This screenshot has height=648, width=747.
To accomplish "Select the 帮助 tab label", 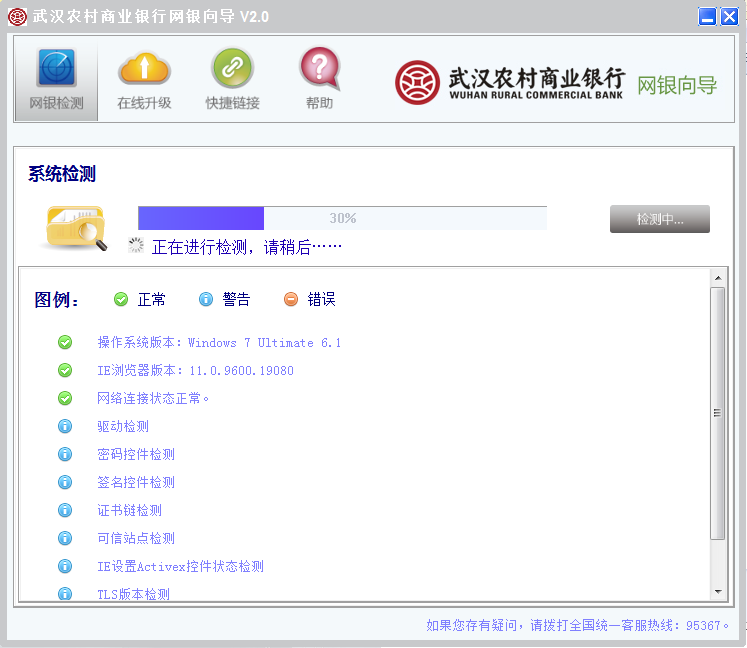I will [x=320, y=103].
